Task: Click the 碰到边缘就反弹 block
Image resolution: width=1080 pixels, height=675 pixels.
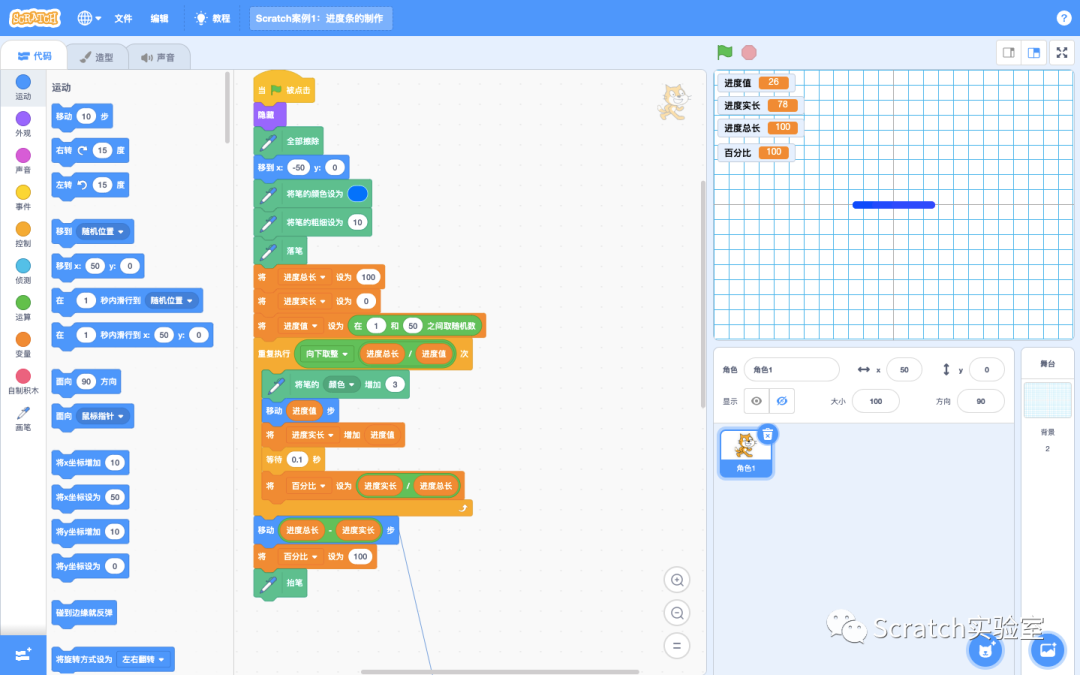Action: (84, 613)
